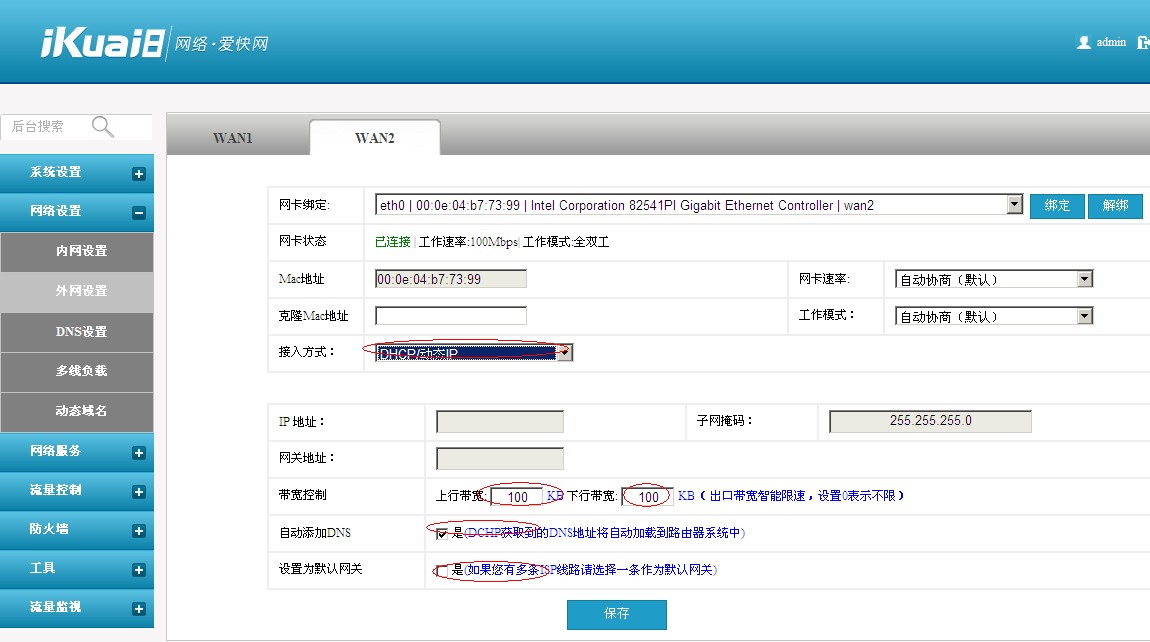Expand 网络服务 using its plus icon
Viewport: 1150px width, 642px height.
(141, 452)
